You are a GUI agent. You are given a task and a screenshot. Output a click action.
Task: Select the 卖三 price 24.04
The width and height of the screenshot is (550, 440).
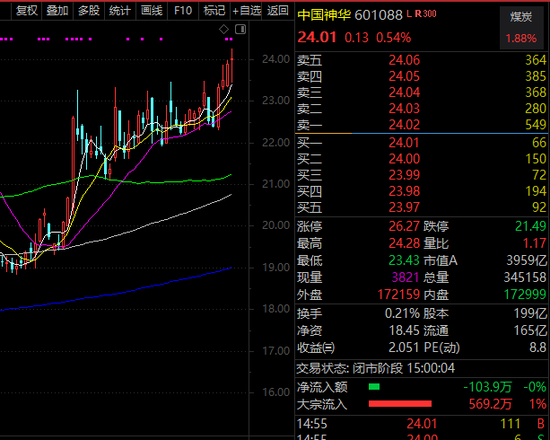[404, 93]
